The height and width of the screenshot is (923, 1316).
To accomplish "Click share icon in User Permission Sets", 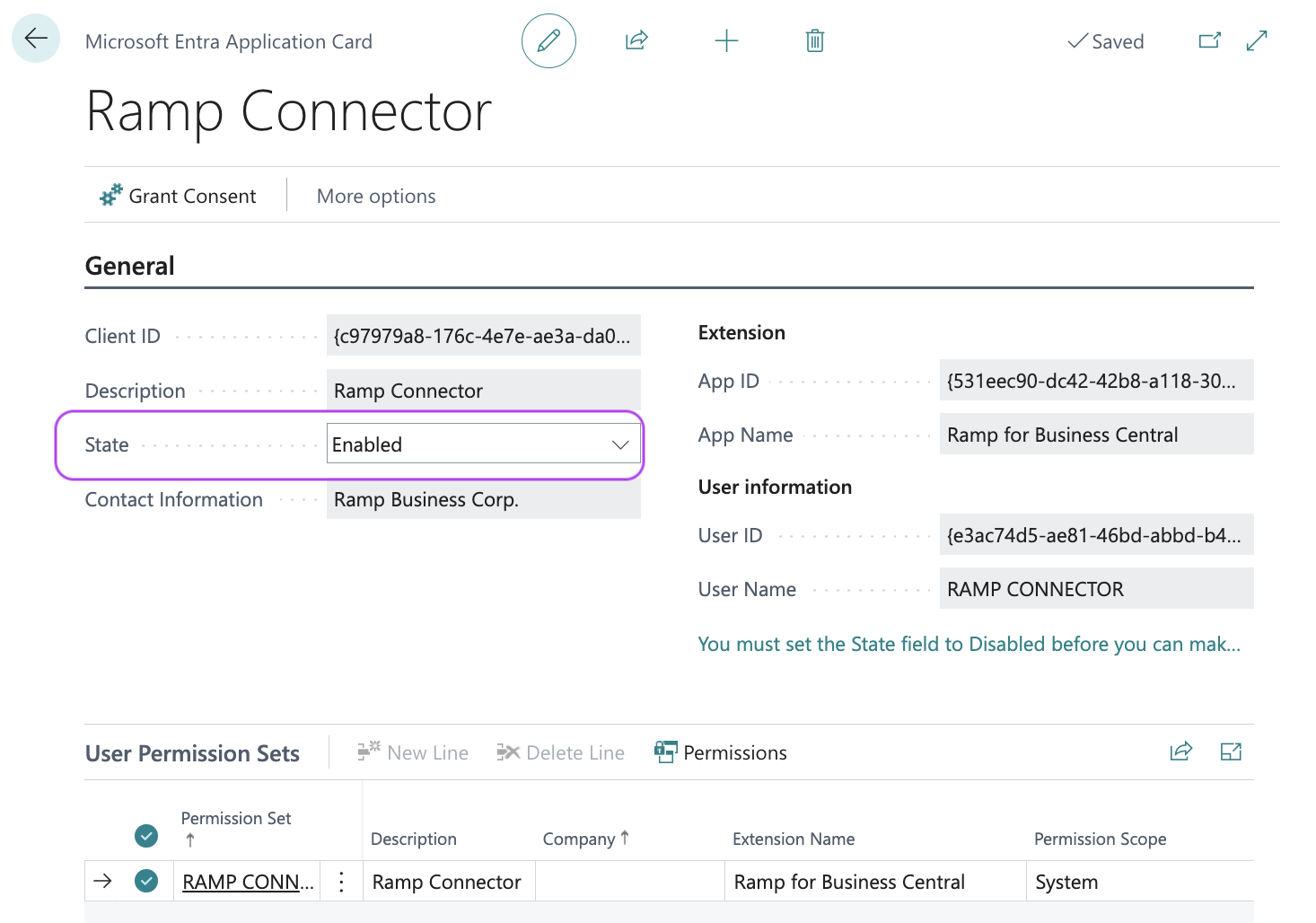I will tap(1181, 752).
